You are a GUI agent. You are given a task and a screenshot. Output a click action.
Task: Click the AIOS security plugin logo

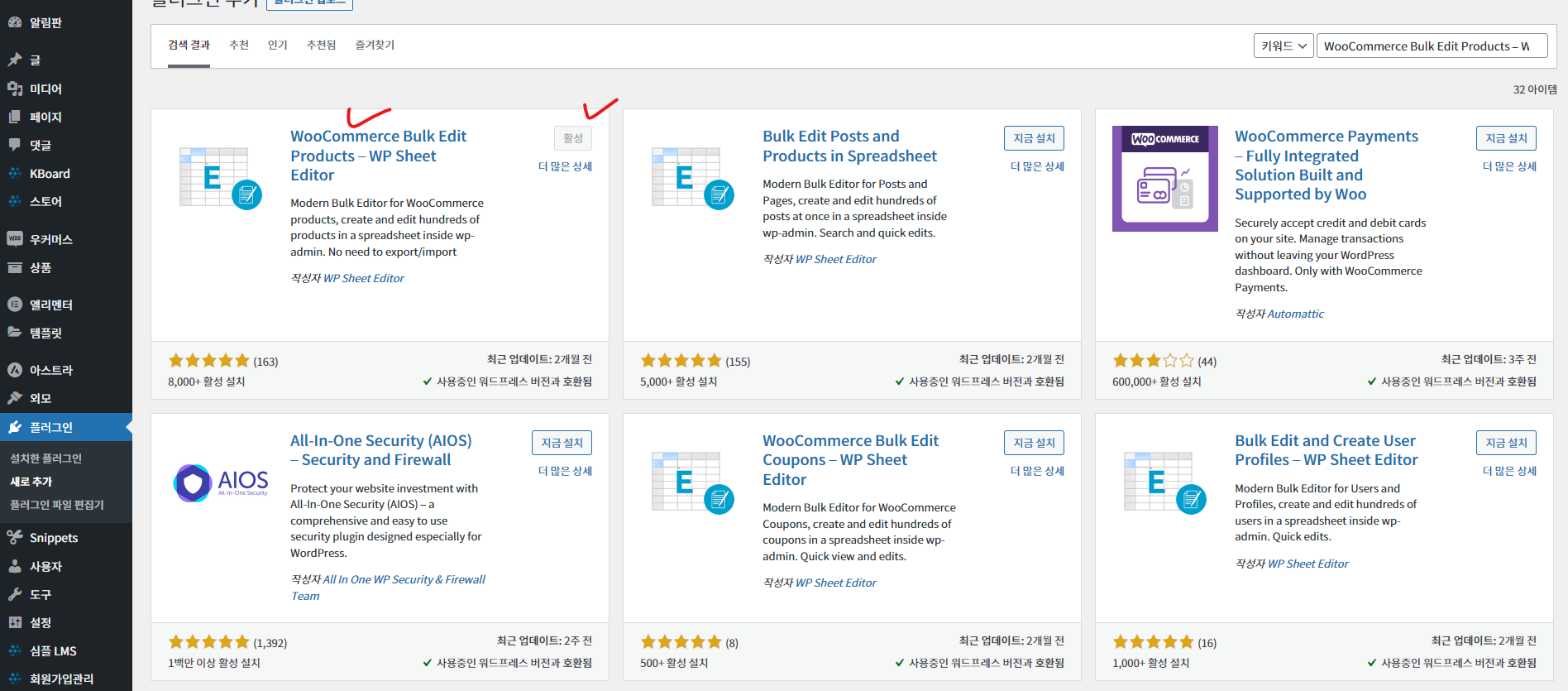click(221, 482)
